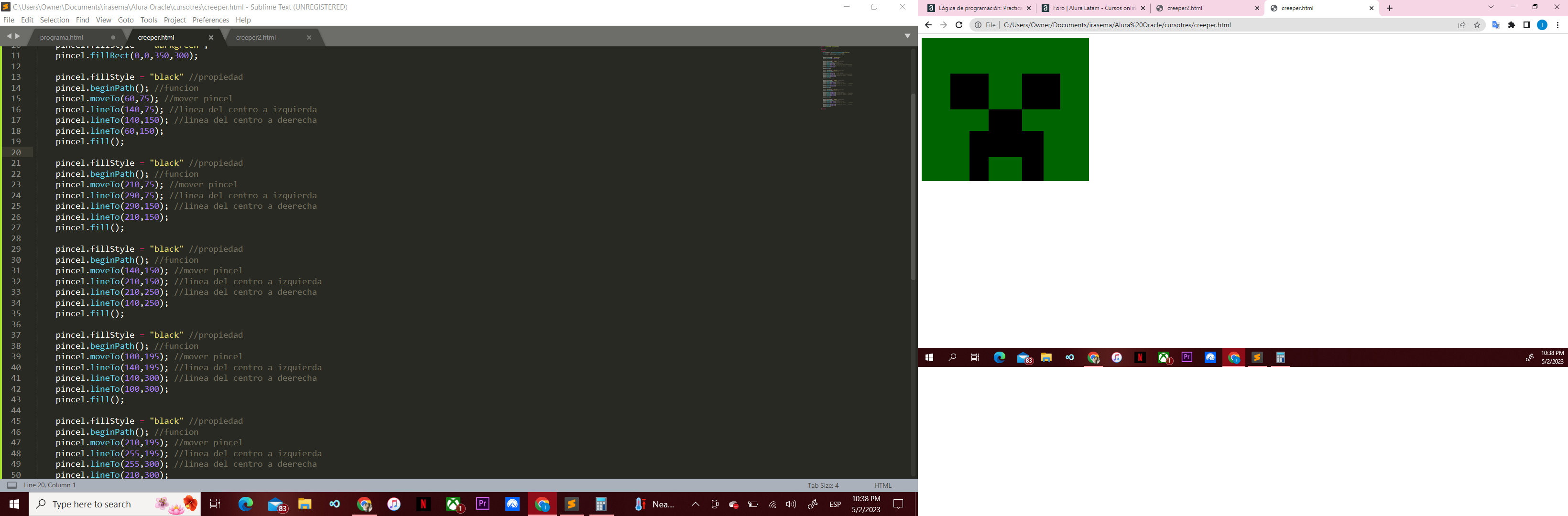Open the Goto menu in Sublime Text

click(126, 20)
